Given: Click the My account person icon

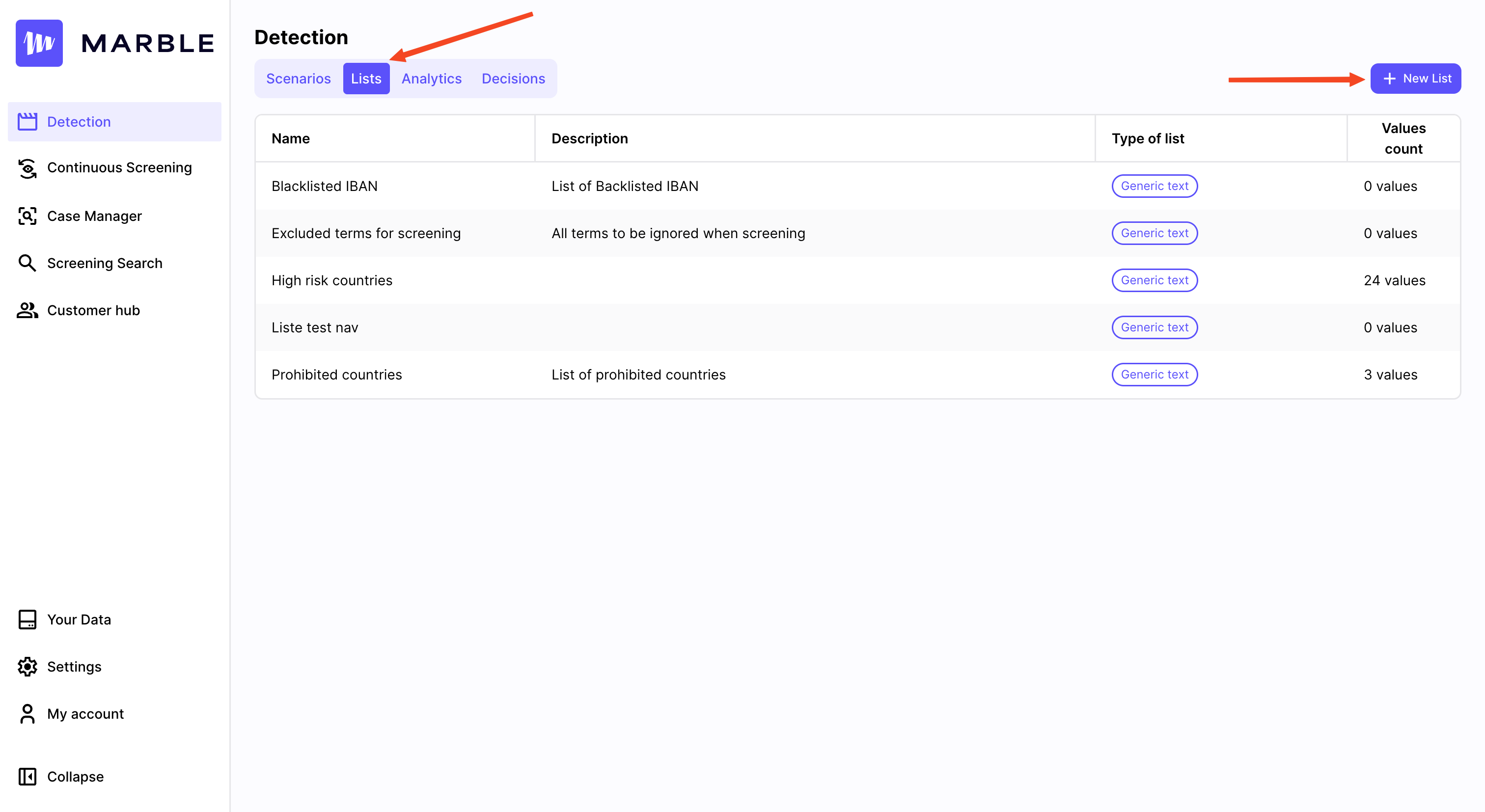Looking at the screenshot, I should click(27, 714).
